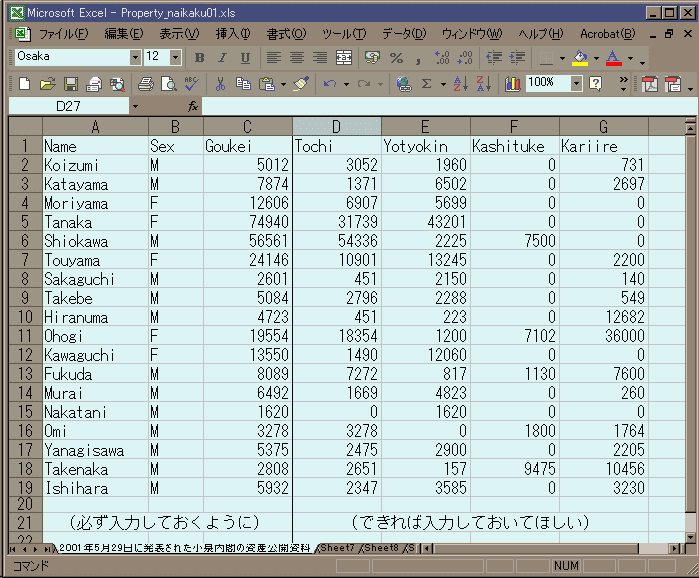Launch the Chart Wizard
Viewport: 699px width, 578px height.
point(513,83)
